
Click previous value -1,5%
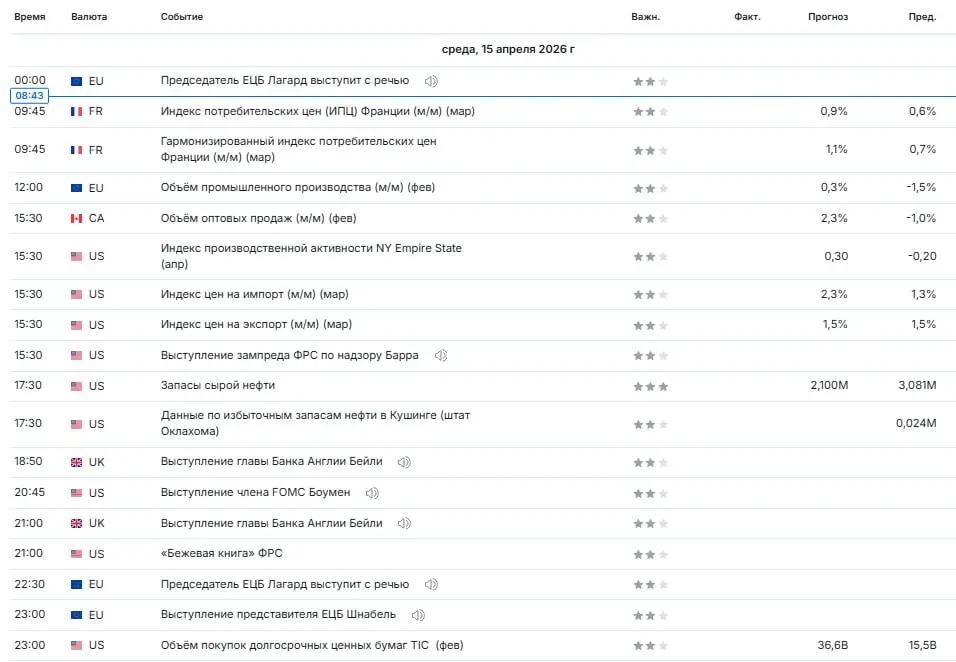(921, 187)
